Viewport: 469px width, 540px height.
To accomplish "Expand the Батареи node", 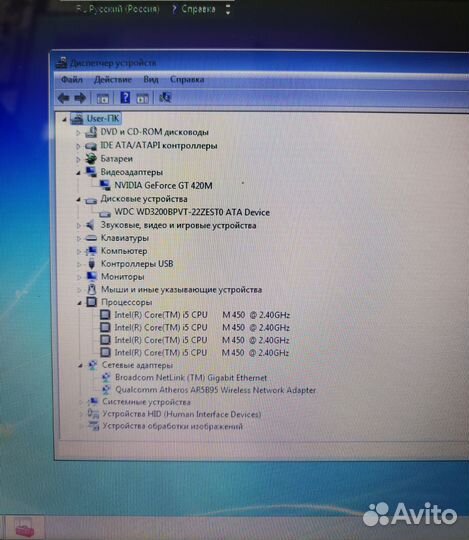I will coord(78,159).
